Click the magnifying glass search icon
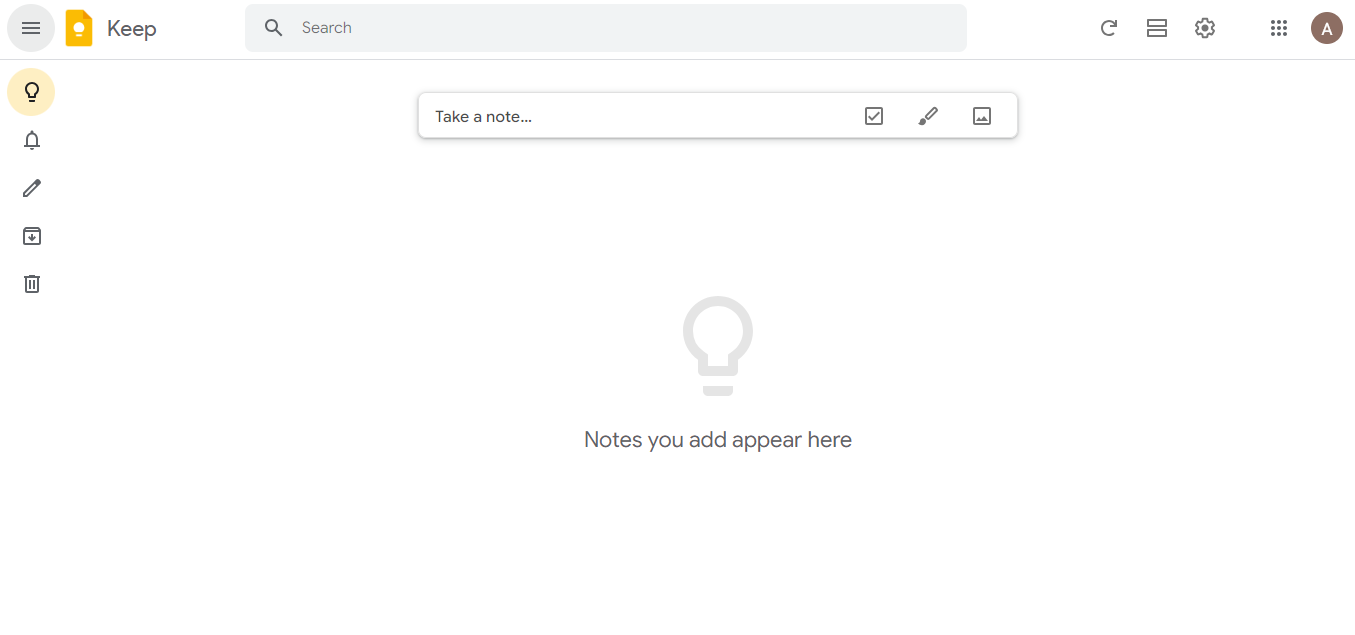The height and width of the screenshot is (635, 1355). point(274,28)
